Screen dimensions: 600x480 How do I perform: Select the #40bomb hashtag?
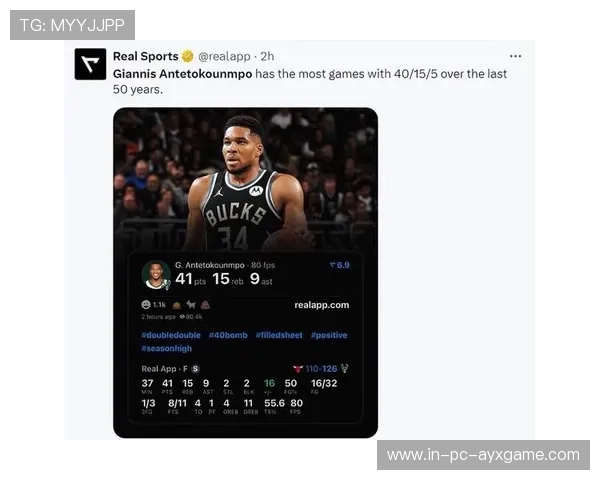point(228,335)
